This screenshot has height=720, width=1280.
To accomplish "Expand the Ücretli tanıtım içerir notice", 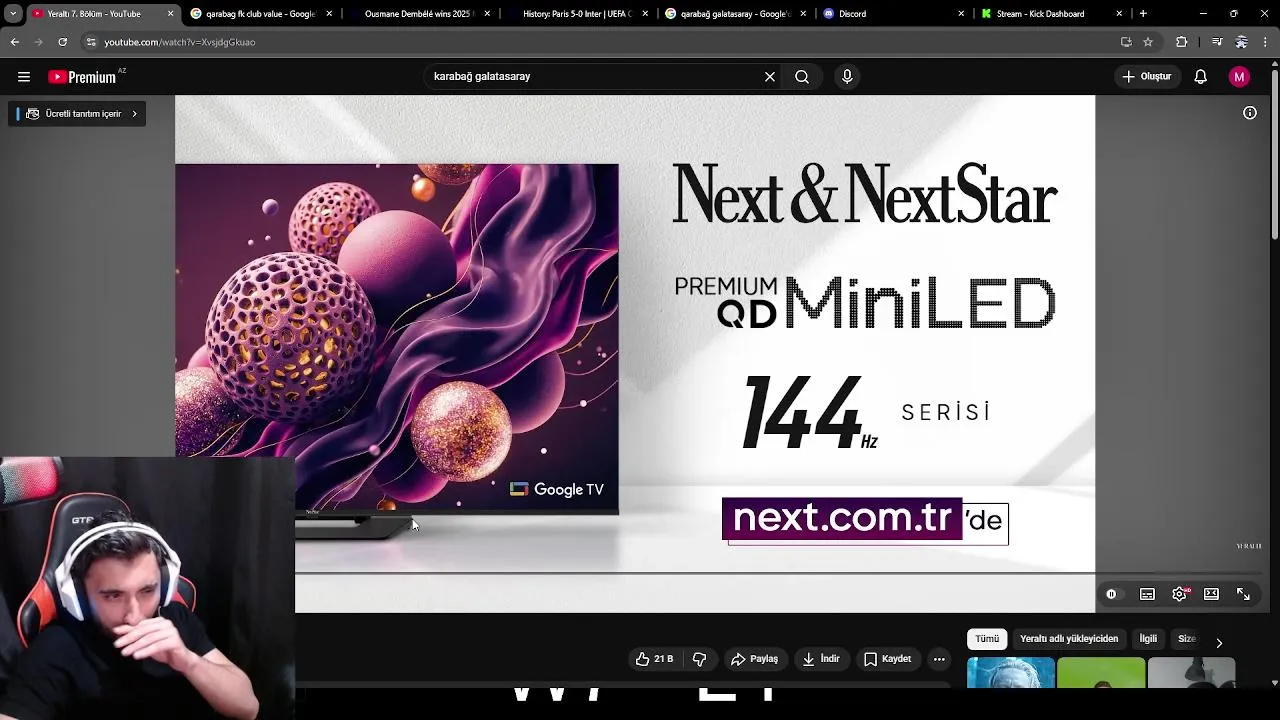I will [x=78, y=114].
